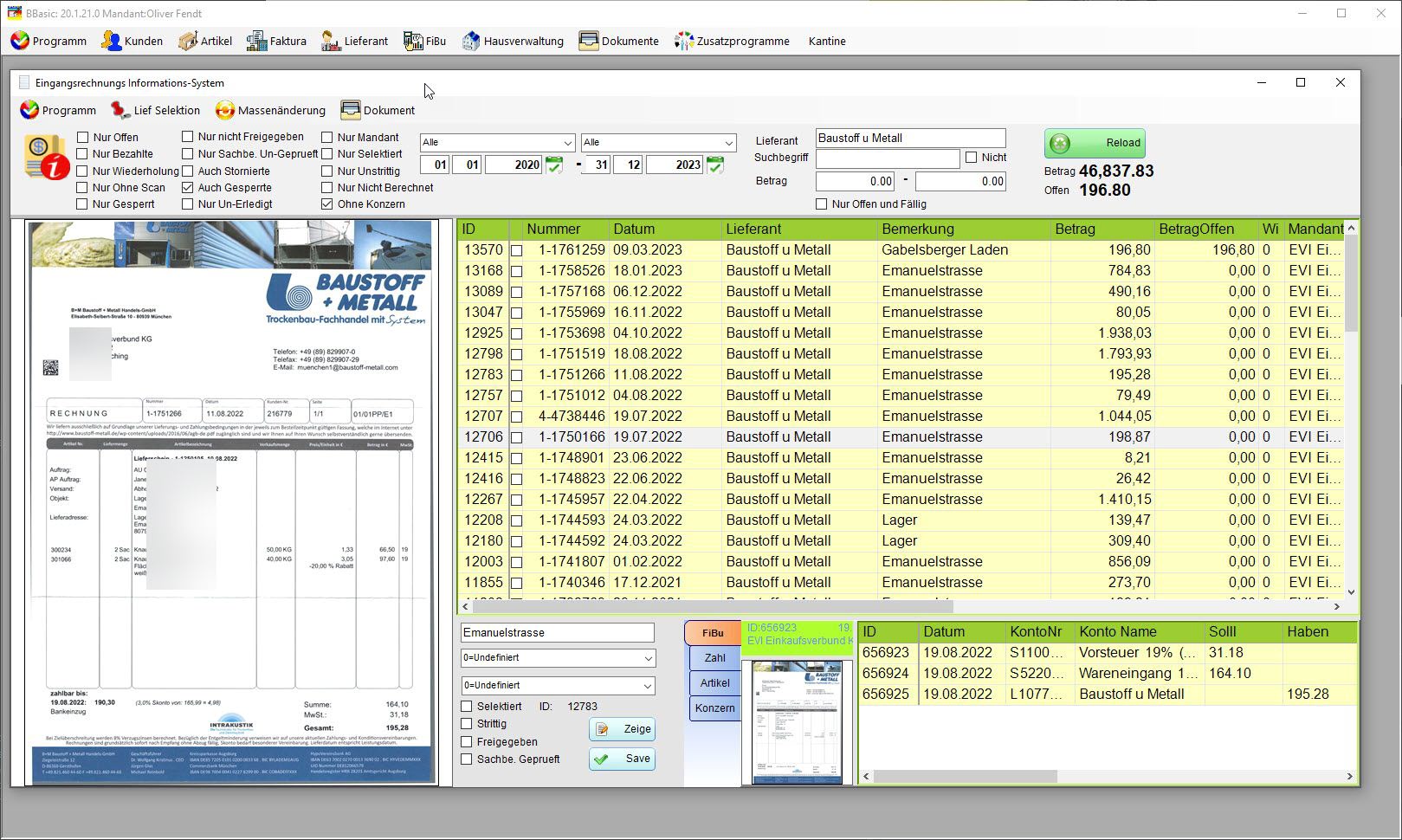The width and height of the screenshot is (1402, 840).
Task: Click the BBasic app icon in title bar
Action: point(14,13)
